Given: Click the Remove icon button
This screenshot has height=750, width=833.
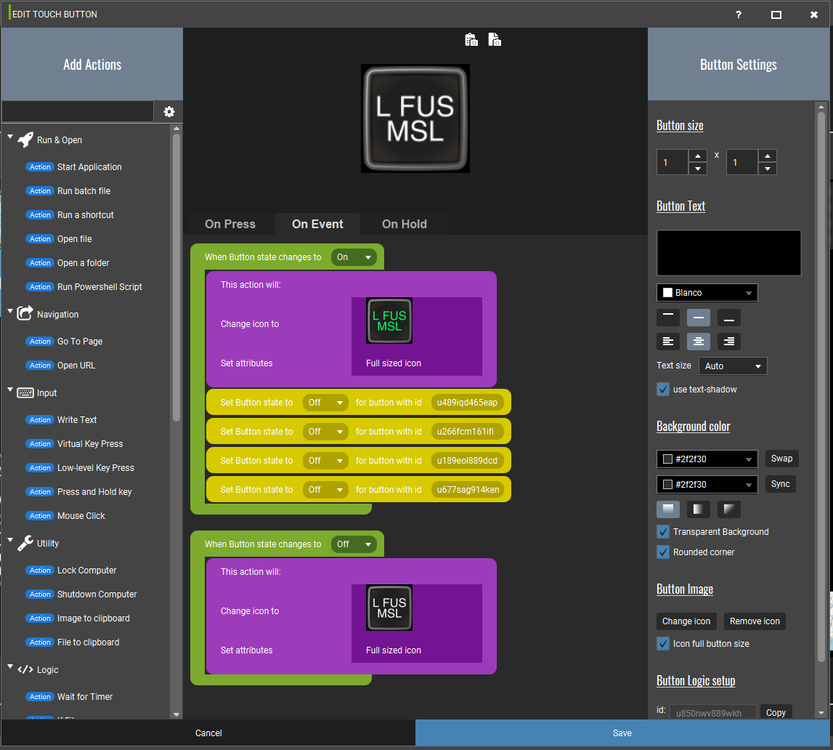Looking at the screenshot, I should (x=754, y=621).
